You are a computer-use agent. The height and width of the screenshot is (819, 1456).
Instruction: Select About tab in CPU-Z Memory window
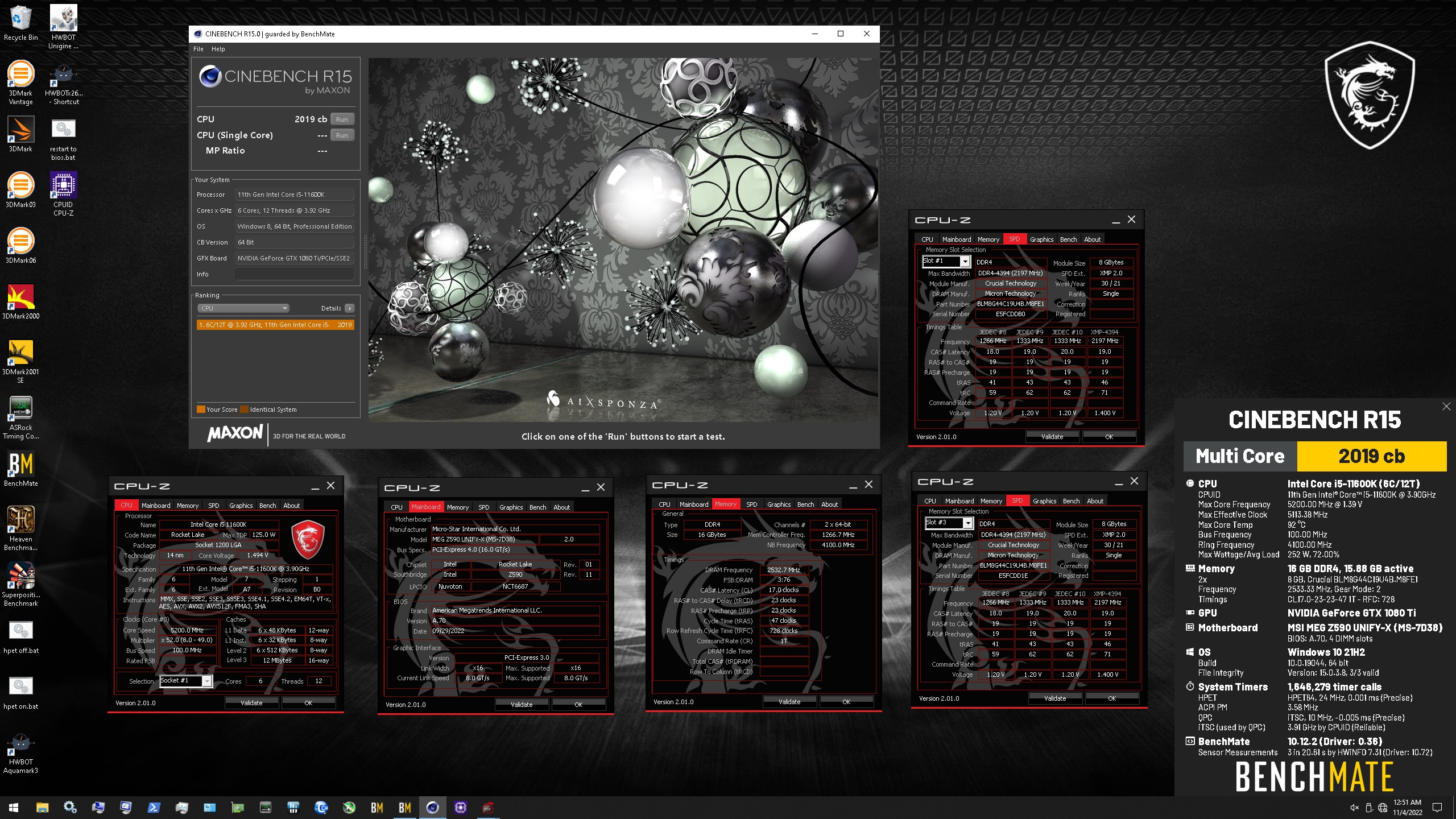point(829,504)
